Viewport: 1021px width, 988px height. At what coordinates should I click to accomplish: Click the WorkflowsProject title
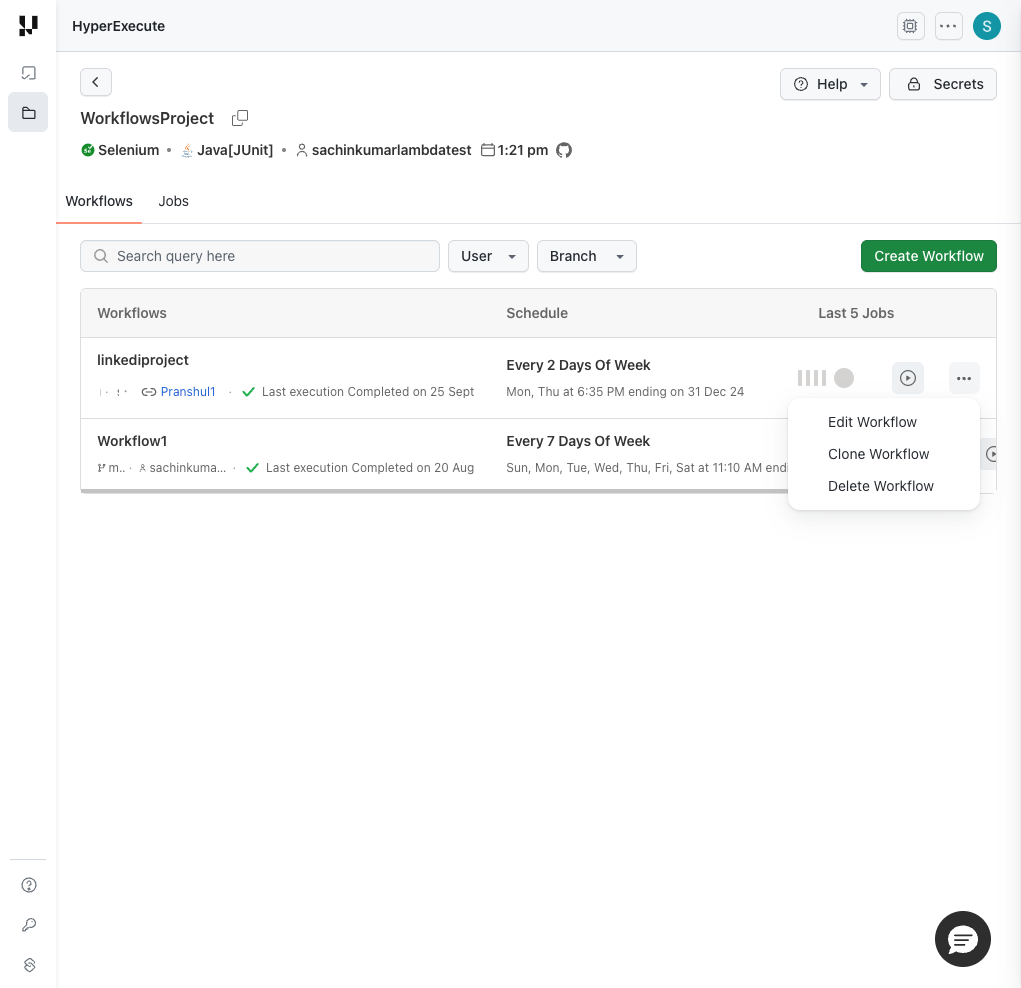pos(147,118)
